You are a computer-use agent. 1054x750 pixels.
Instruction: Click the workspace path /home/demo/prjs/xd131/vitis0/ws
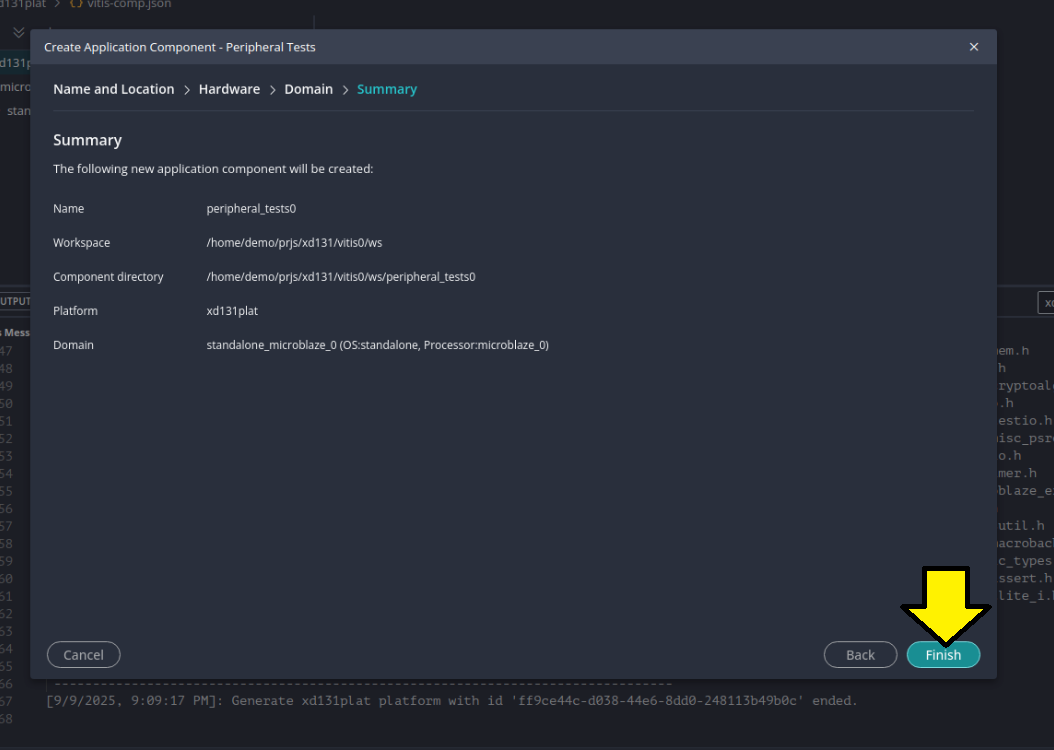294,243
